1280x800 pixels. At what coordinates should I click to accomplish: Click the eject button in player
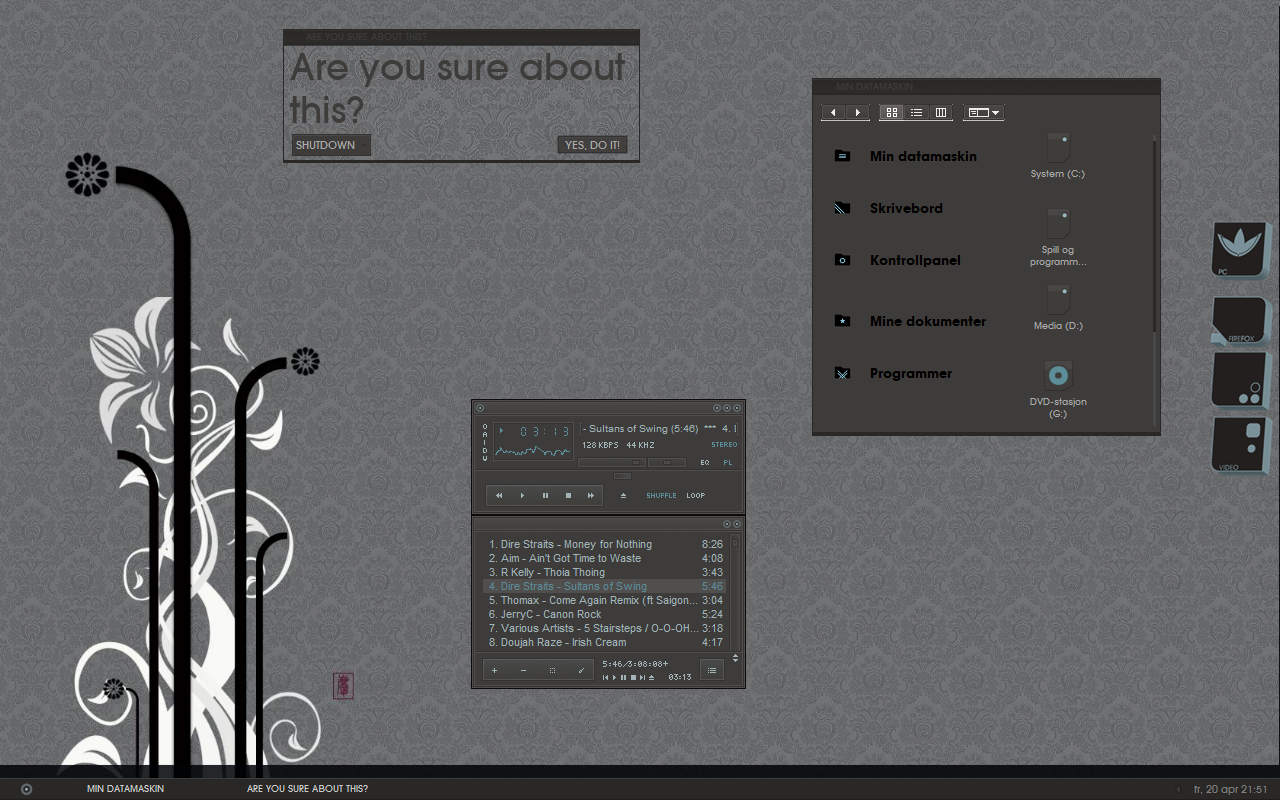(x=623, y=495)
